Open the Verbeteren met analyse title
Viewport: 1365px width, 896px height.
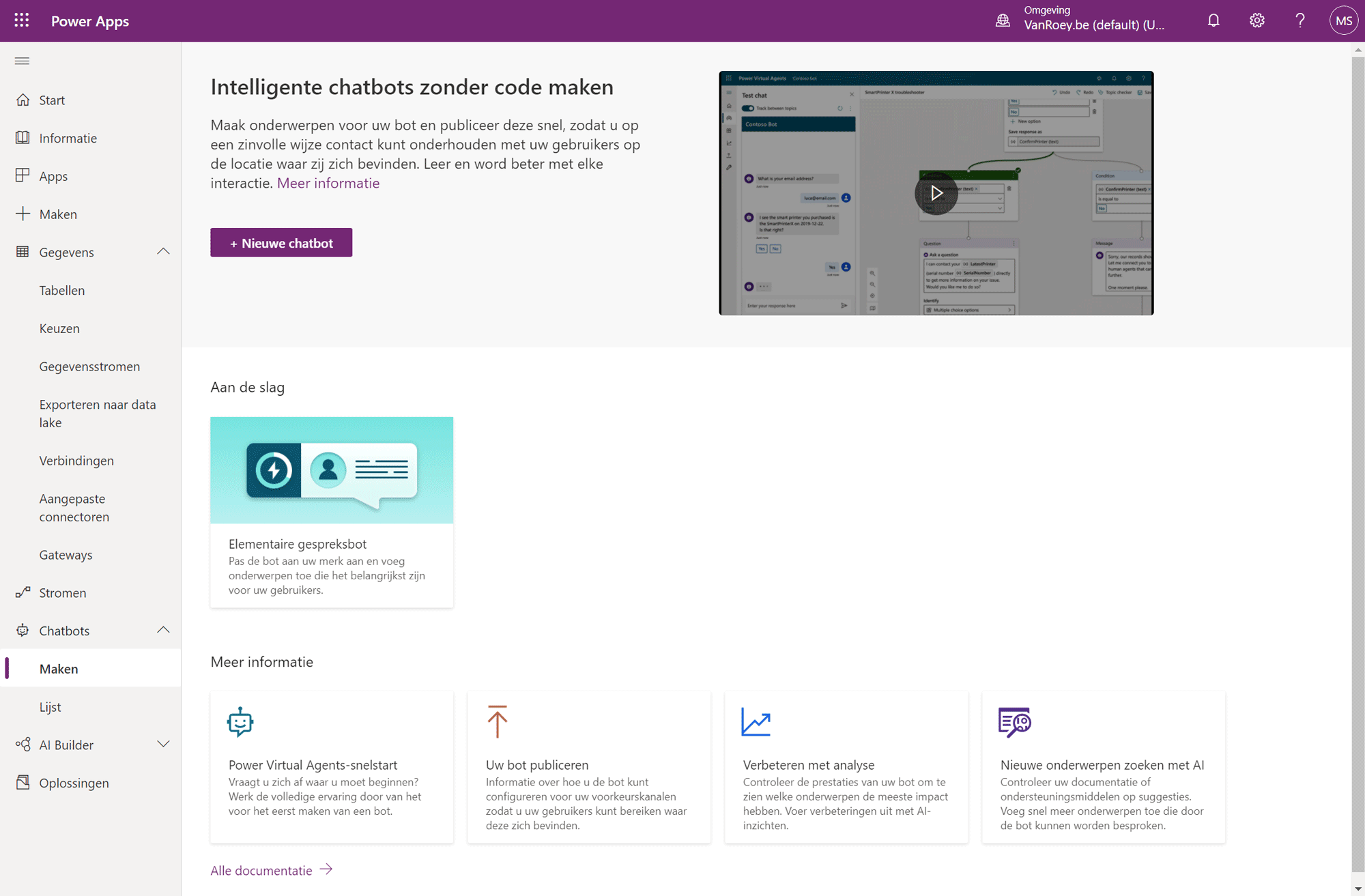(809, 765)
